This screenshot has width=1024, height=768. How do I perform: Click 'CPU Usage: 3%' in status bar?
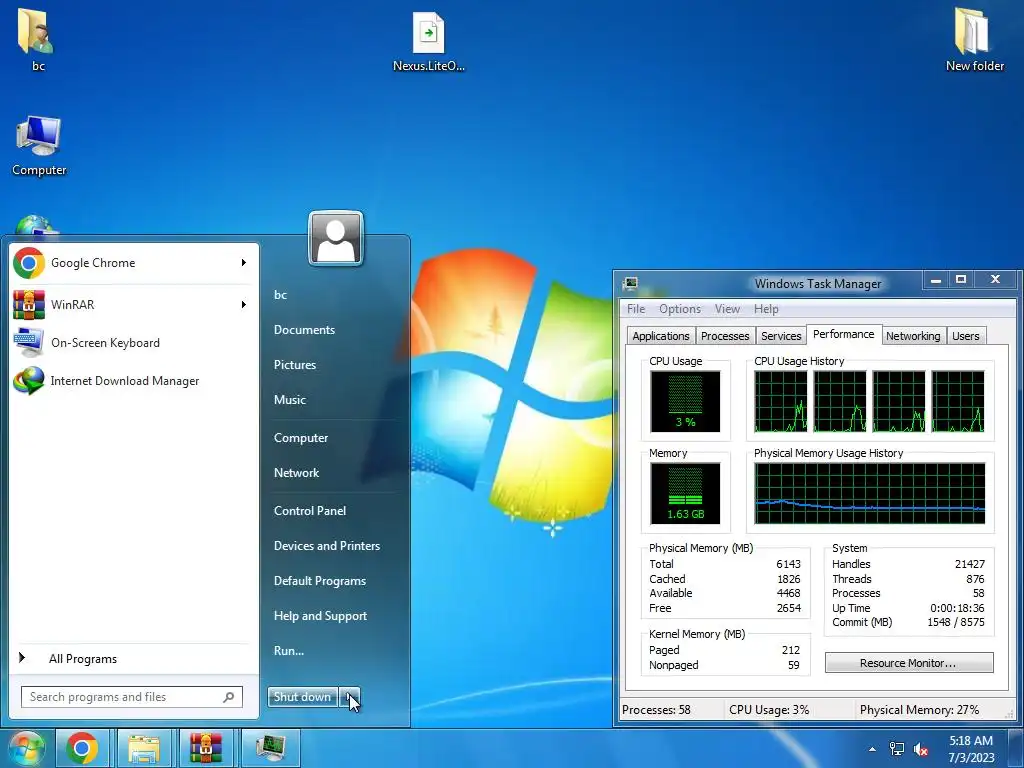769,710
